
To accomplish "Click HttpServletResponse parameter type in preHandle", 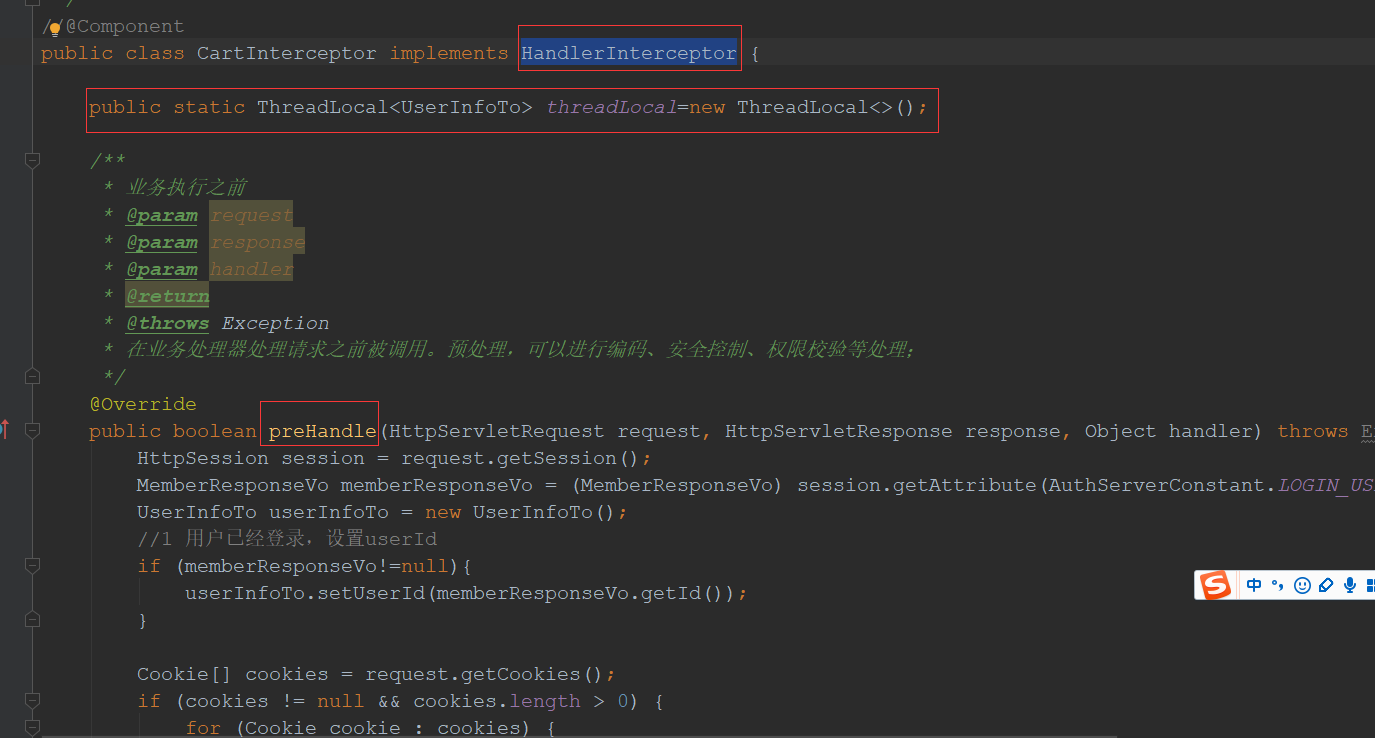I will [x=839, y=431].
